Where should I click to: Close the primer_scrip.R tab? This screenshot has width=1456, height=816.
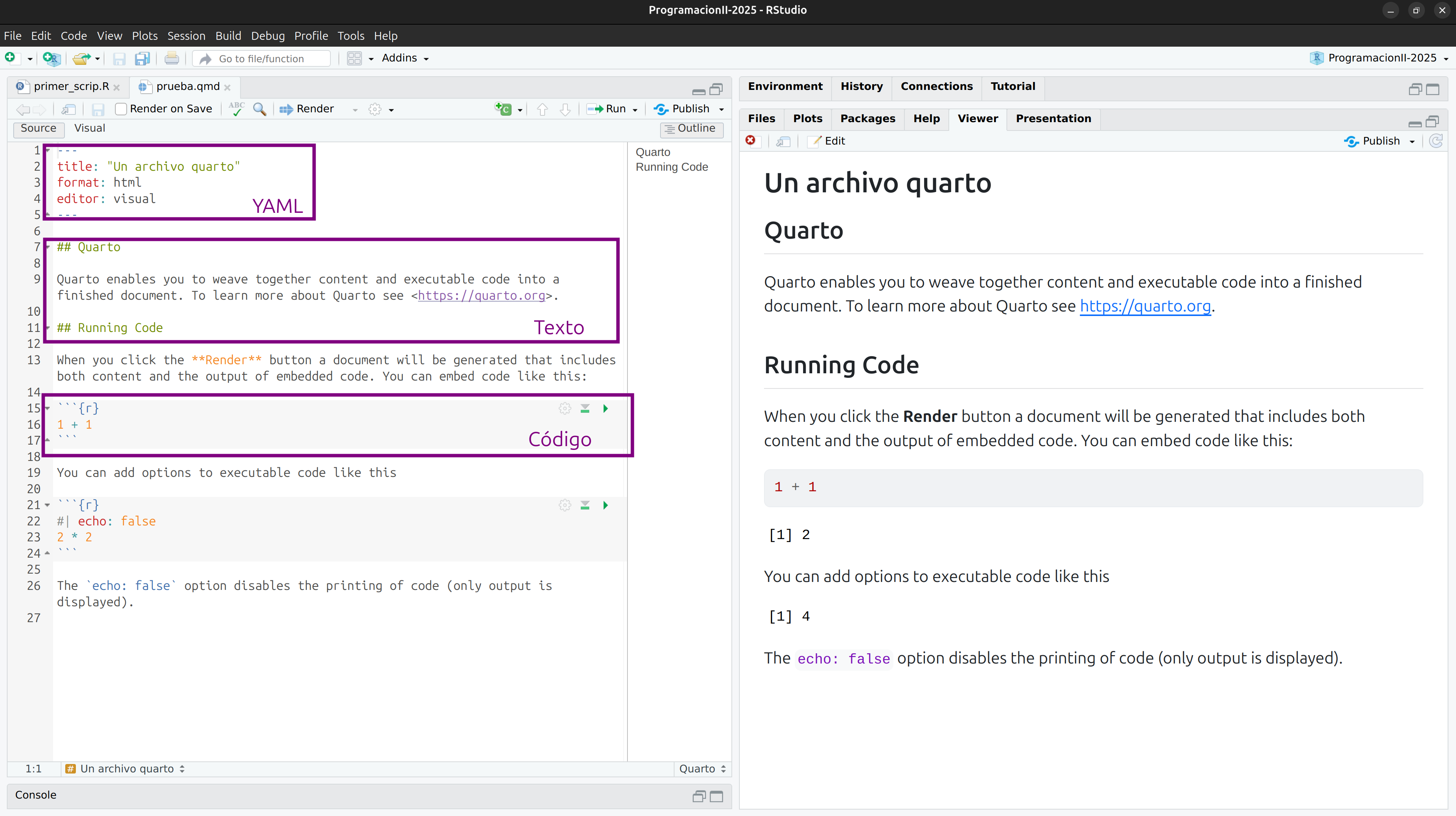(116, 88)
